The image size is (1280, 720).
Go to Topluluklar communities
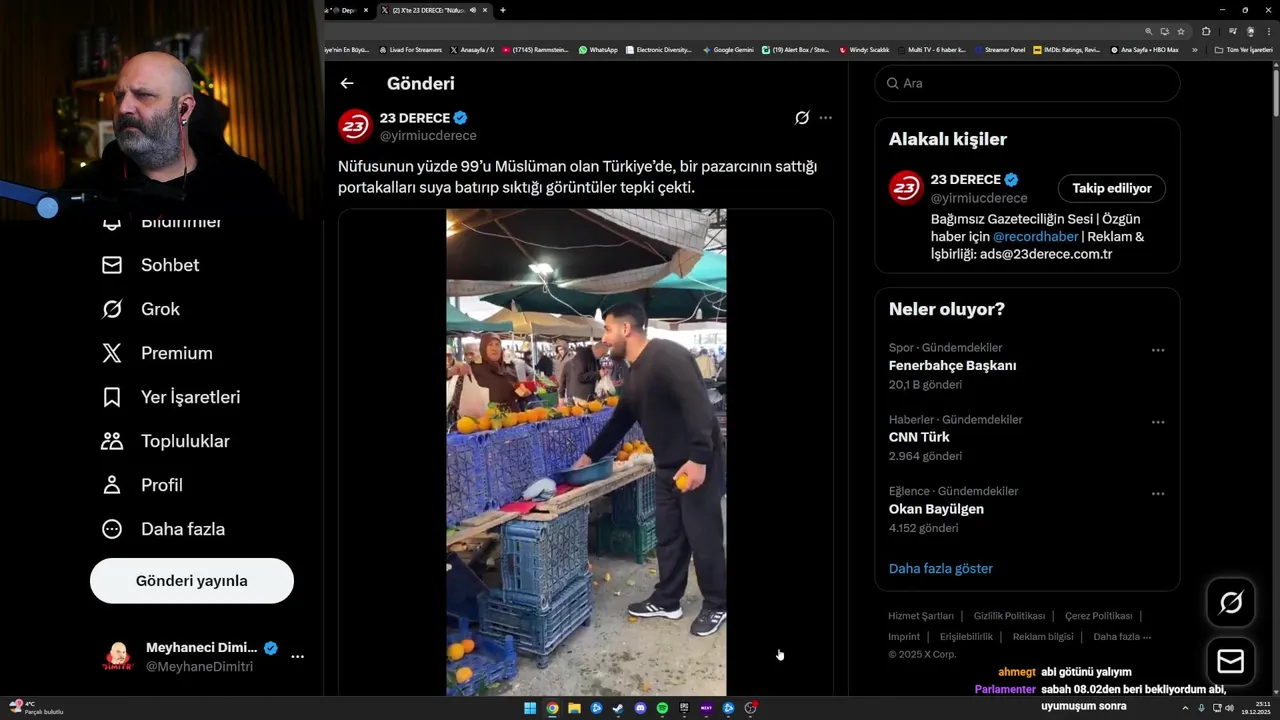pos(166,441)
